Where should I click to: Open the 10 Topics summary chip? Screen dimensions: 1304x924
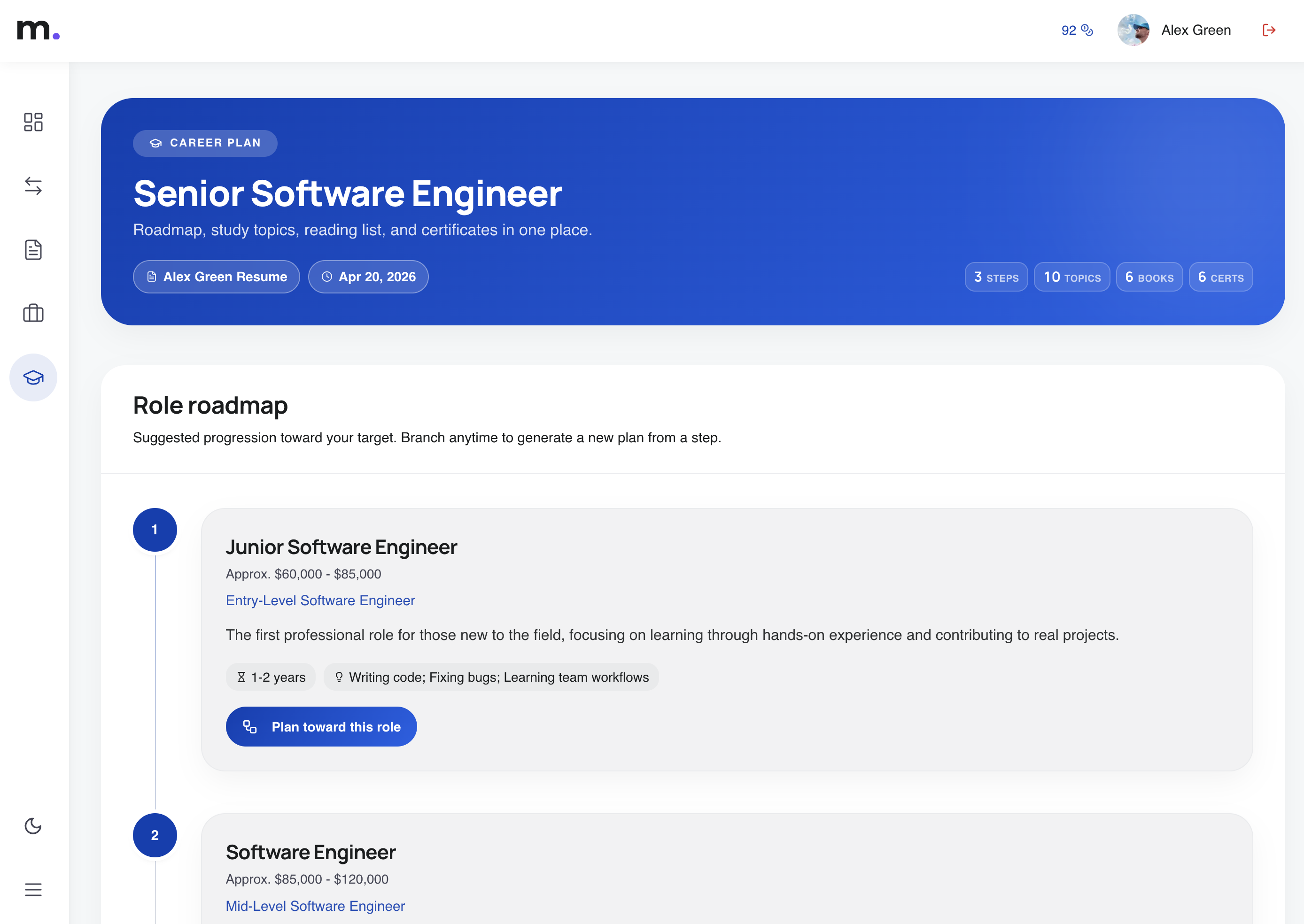[x=1072, y=277]
